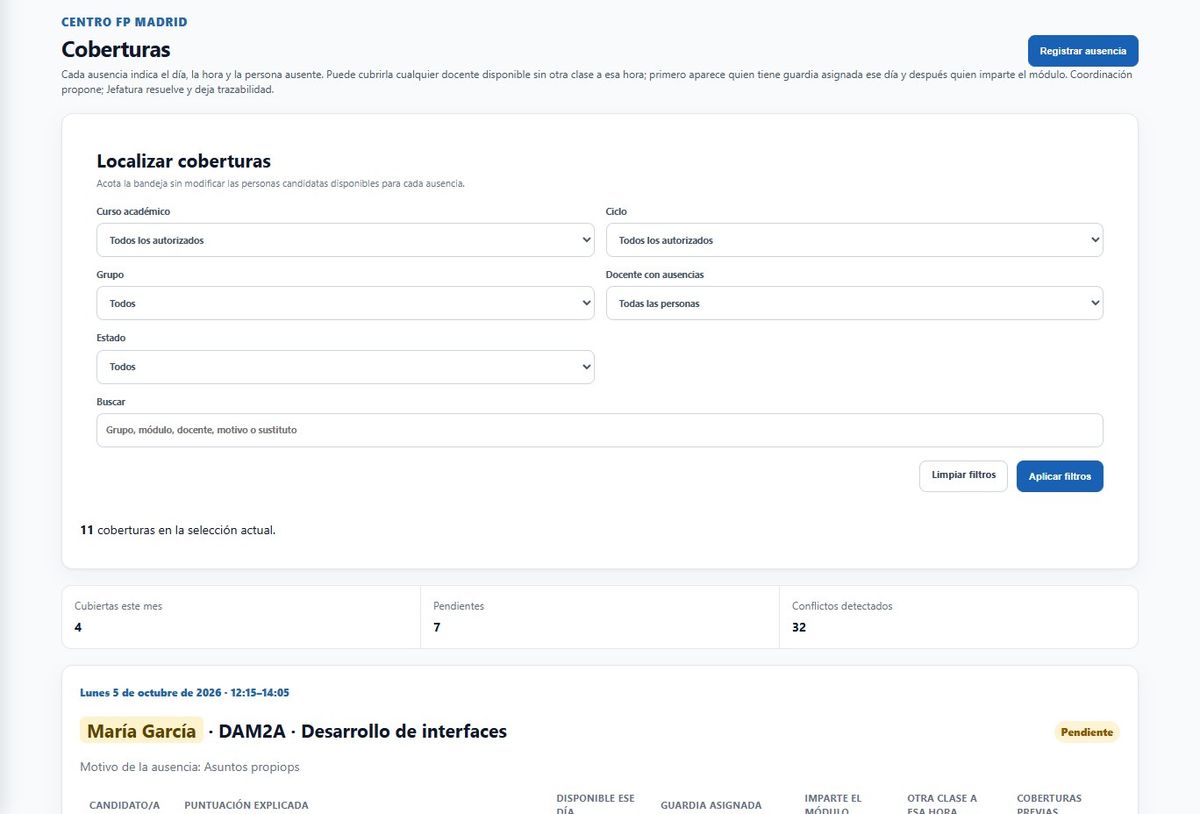
Task: Open the Grupo dropdown
Action: point(345,303)
